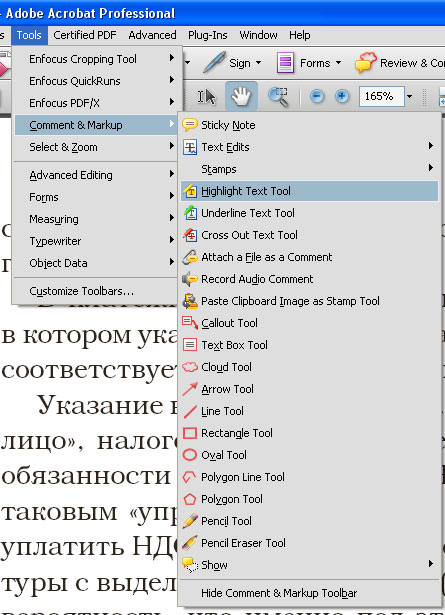Open the Certified PDF menu
This screenshot has height=615, width=445.
[85, 35]
